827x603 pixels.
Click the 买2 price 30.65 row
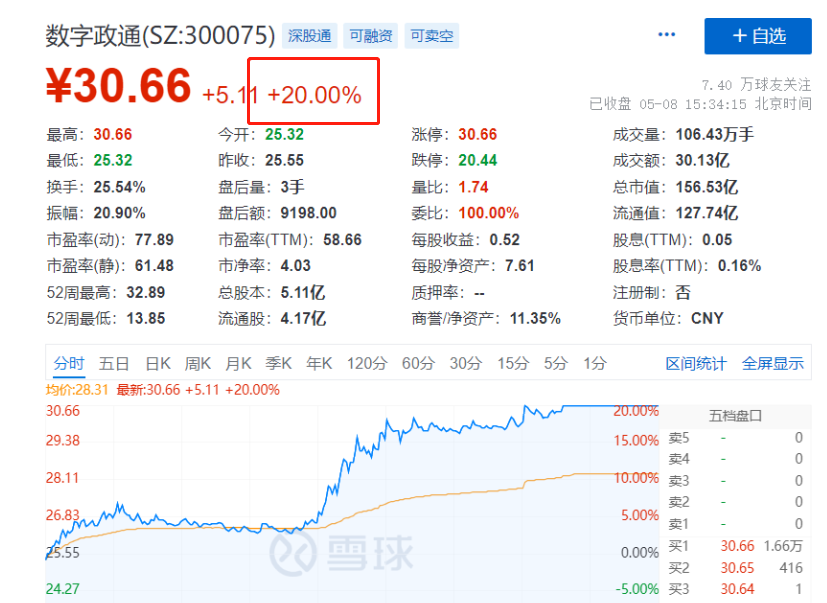[x=735, y=568]
